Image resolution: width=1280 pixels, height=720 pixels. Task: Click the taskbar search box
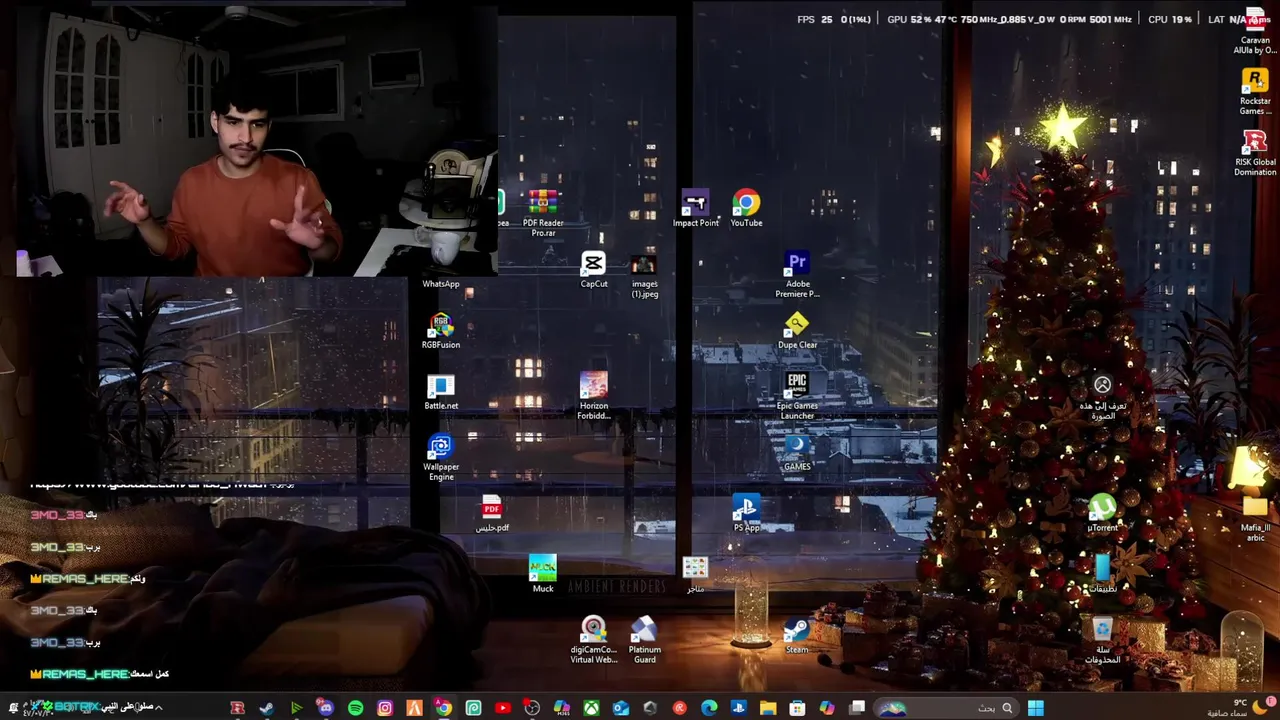(945, 708)
